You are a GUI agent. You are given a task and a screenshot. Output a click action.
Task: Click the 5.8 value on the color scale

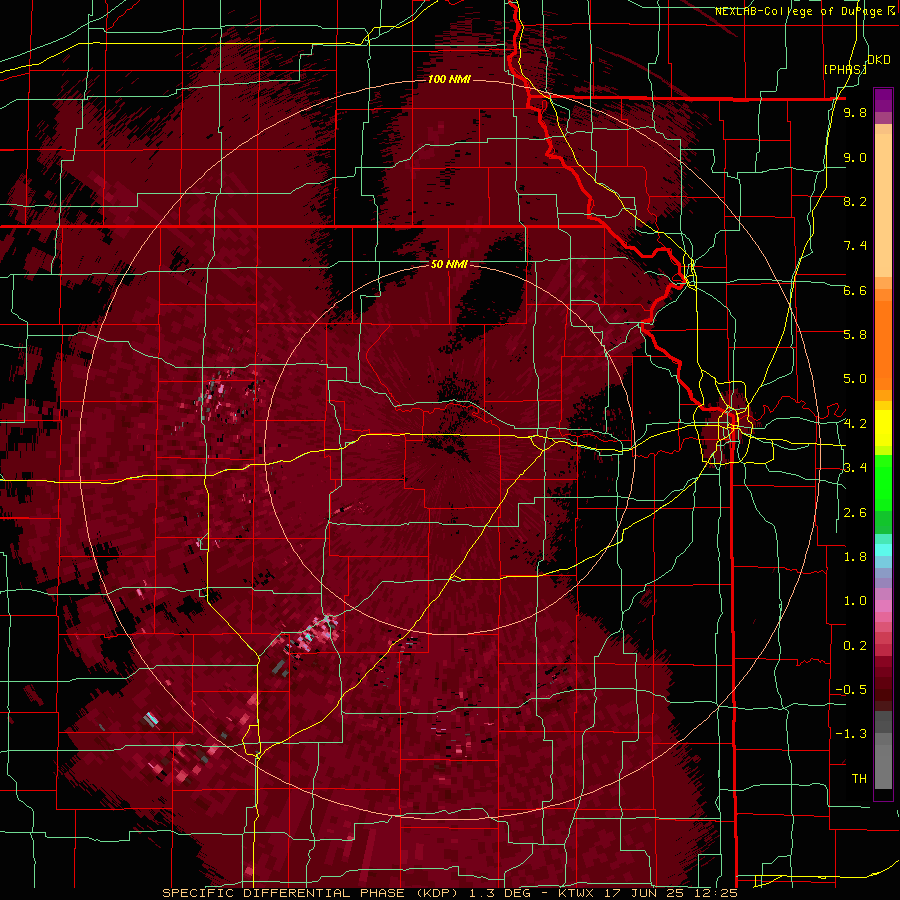(855, 335)
